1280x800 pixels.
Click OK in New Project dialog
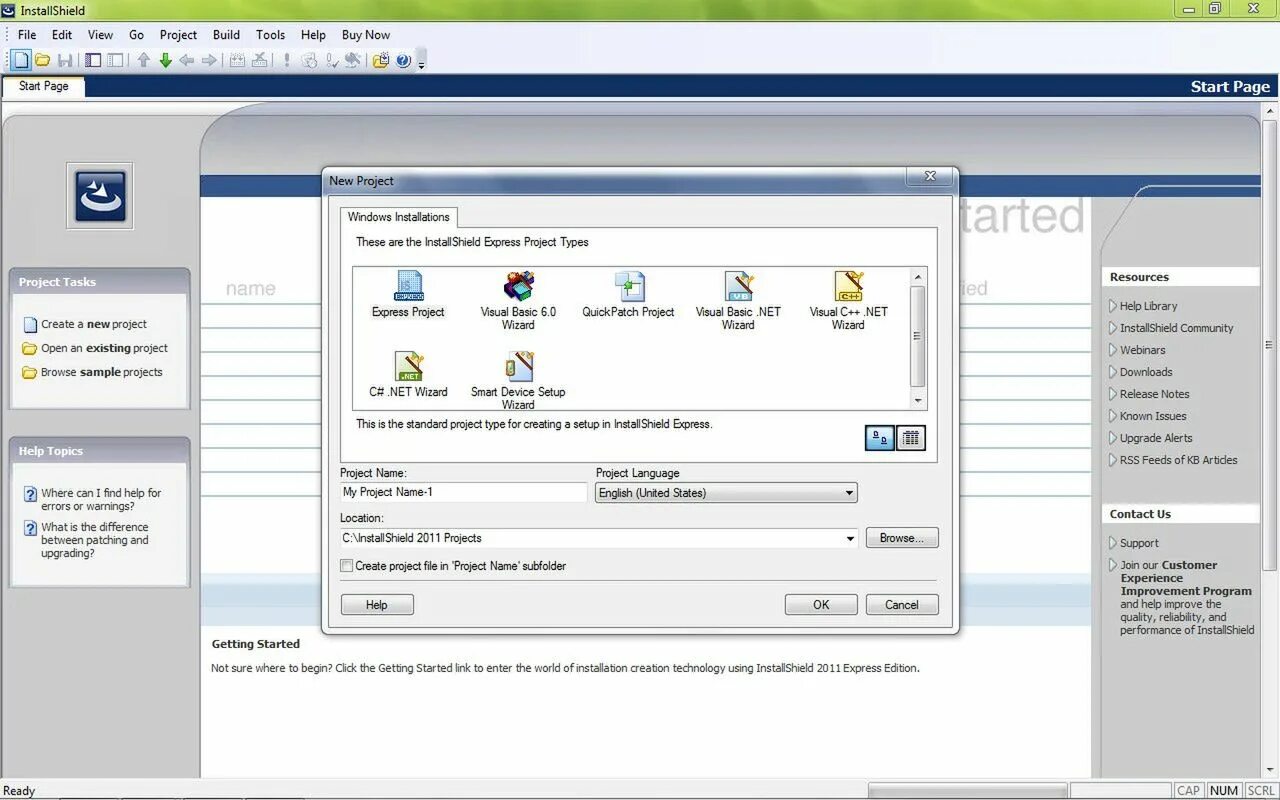pyautogui.click(x=821, y=604)
